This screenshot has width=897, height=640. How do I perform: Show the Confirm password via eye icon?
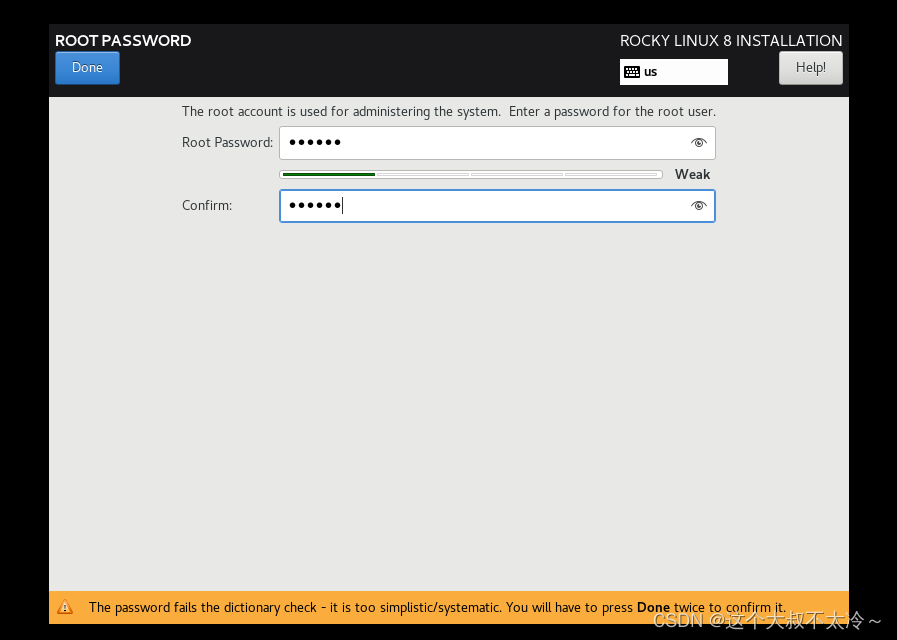point(698,206)
